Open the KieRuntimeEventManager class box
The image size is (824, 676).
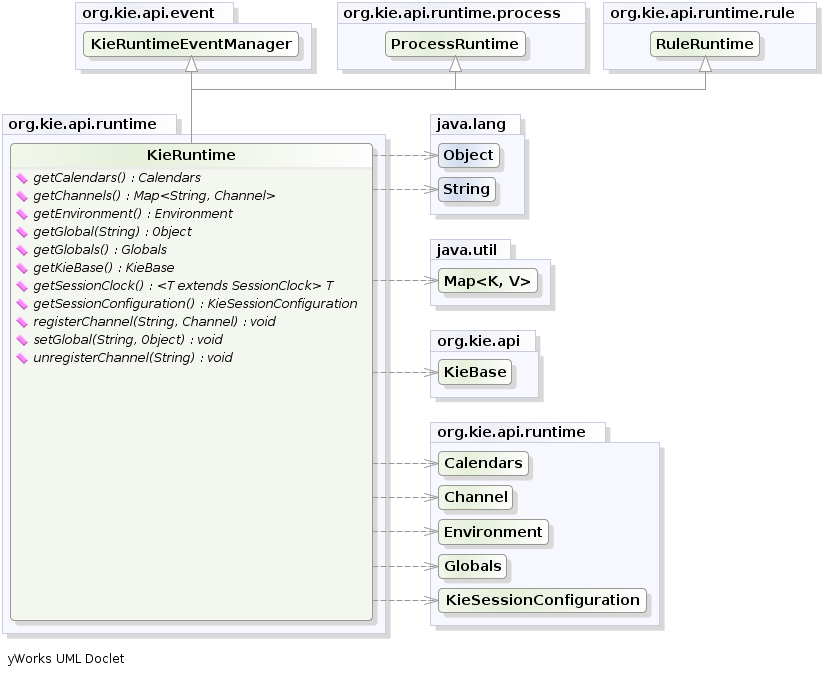(191, 44)
